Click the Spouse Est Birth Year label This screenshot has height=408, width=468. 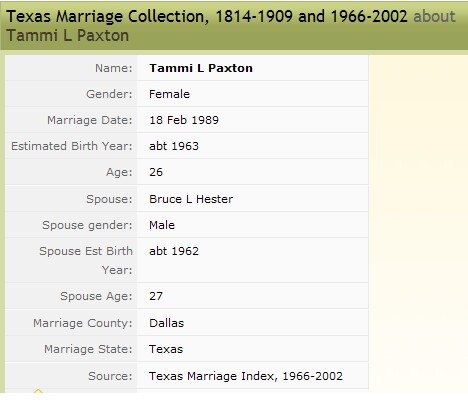coord(86,260)
